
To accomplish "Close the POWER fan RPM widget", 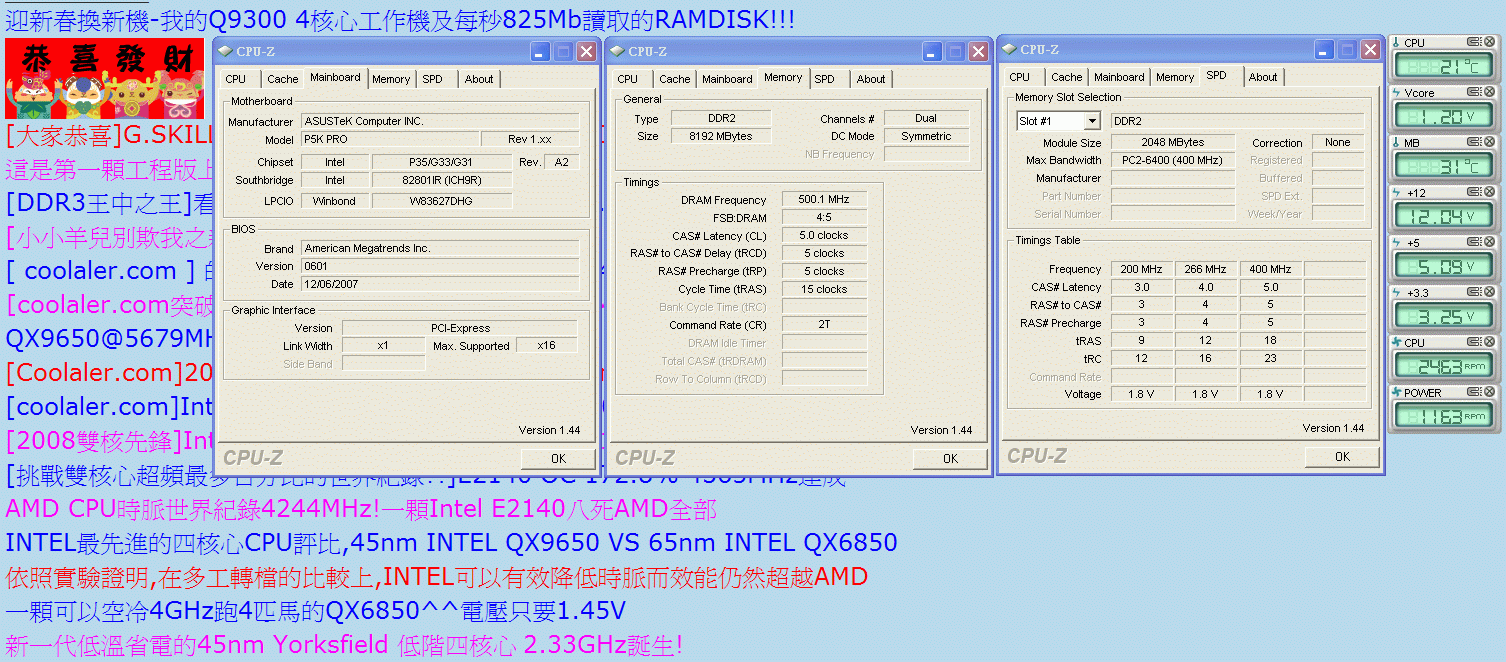I will tap(1489, 392).
